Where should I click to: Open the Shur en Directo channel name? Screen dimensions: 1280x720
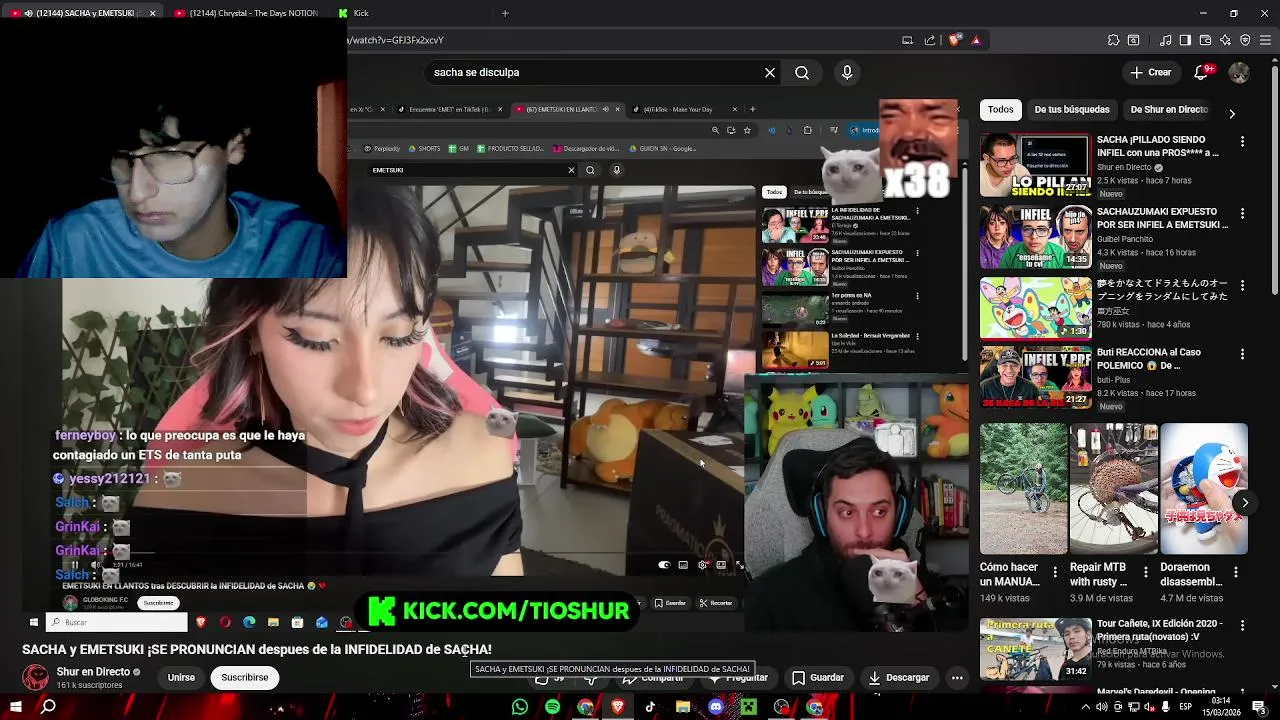pos(93,672)
